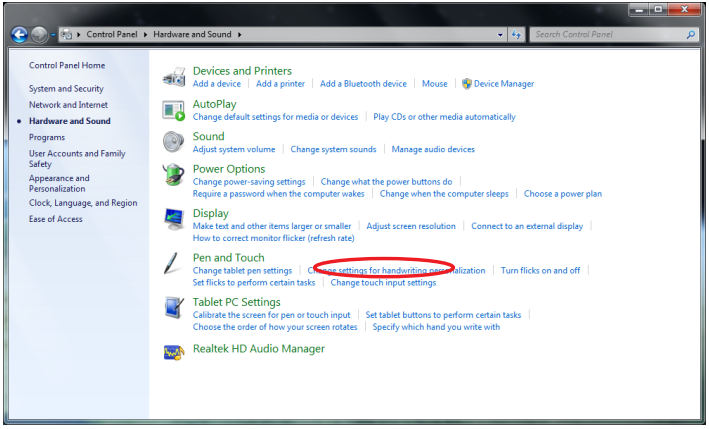Screen dimensions: 709x429
Task: Click Add a Bluetooth device link
Action: 363,84
